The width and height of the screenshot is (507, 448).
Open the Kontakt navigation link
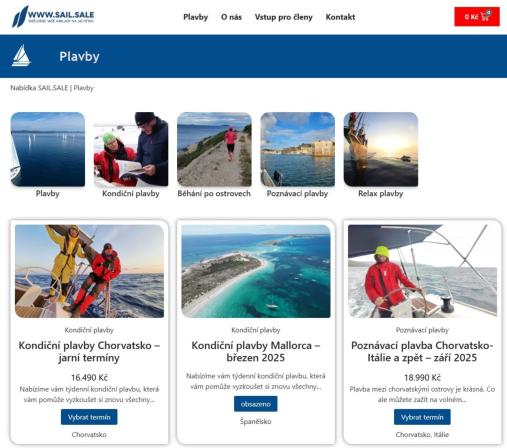click(x=340, y=17)
